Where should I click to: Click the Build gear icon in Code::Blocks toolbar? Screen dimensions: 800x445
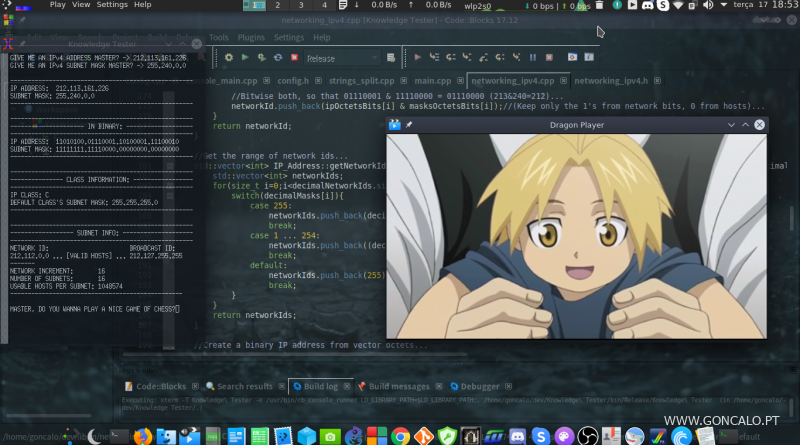[229, 58]
